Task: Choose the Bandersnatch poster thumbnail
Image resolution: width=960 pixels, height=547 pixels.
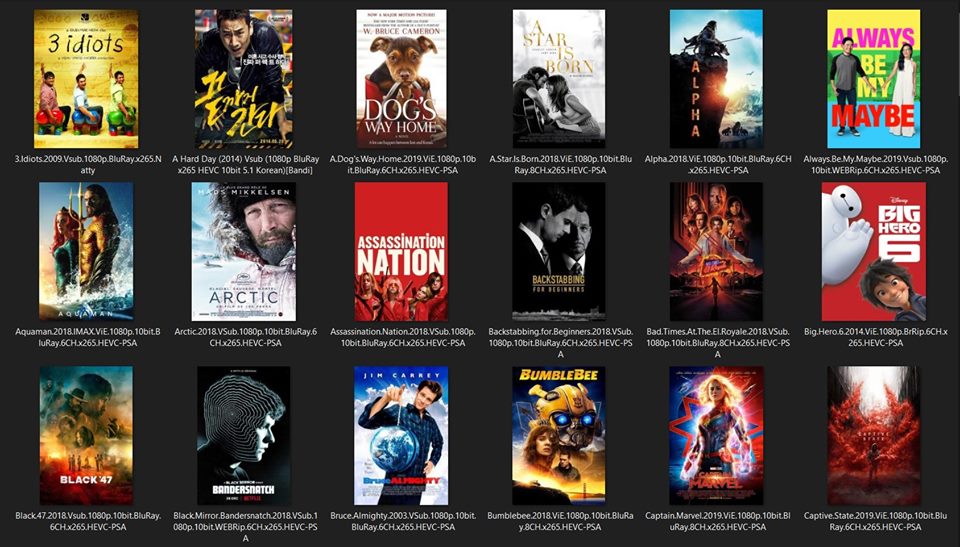Action: tap(243, 436)
